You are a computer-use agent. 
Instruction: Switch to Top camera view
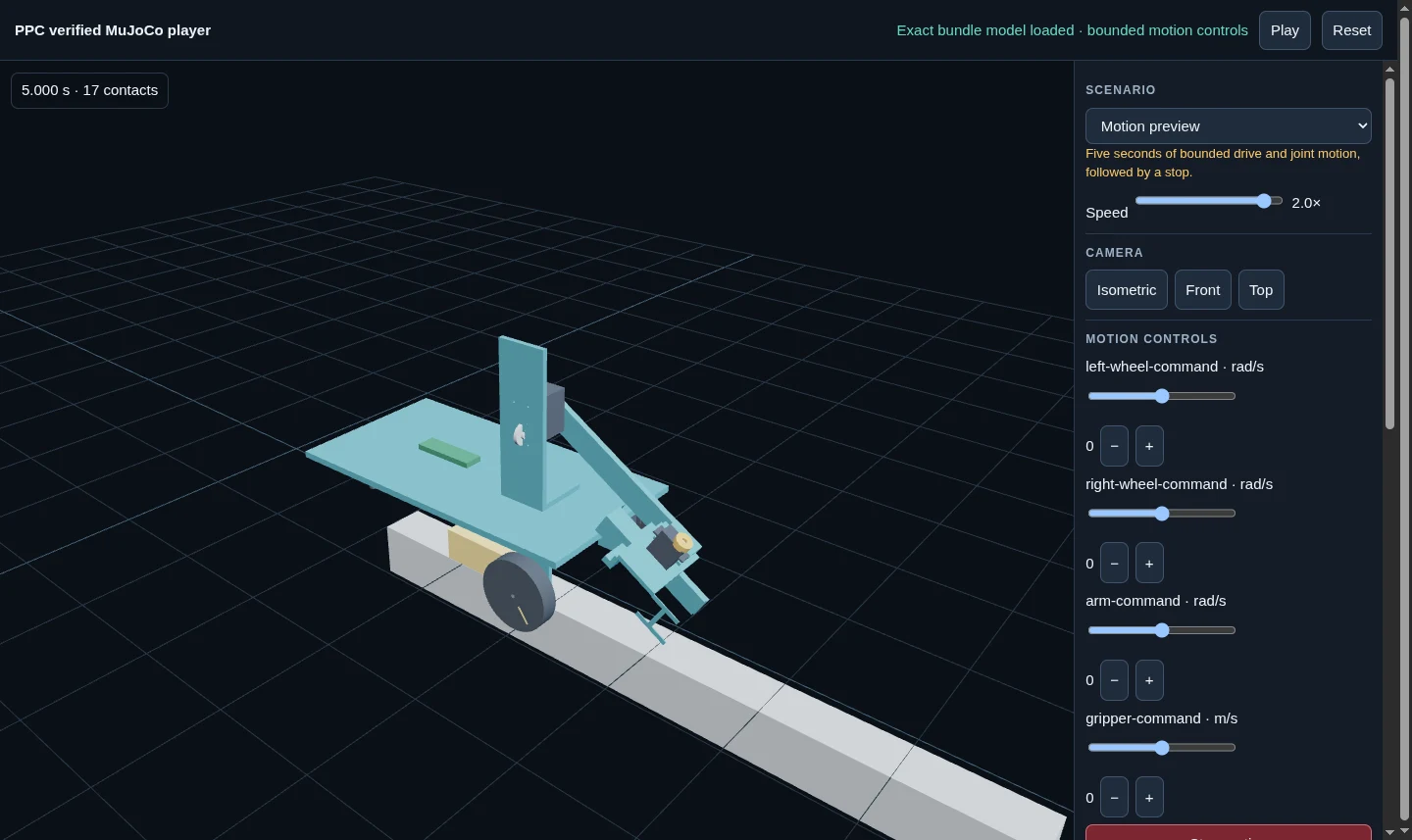[1261, 290]
